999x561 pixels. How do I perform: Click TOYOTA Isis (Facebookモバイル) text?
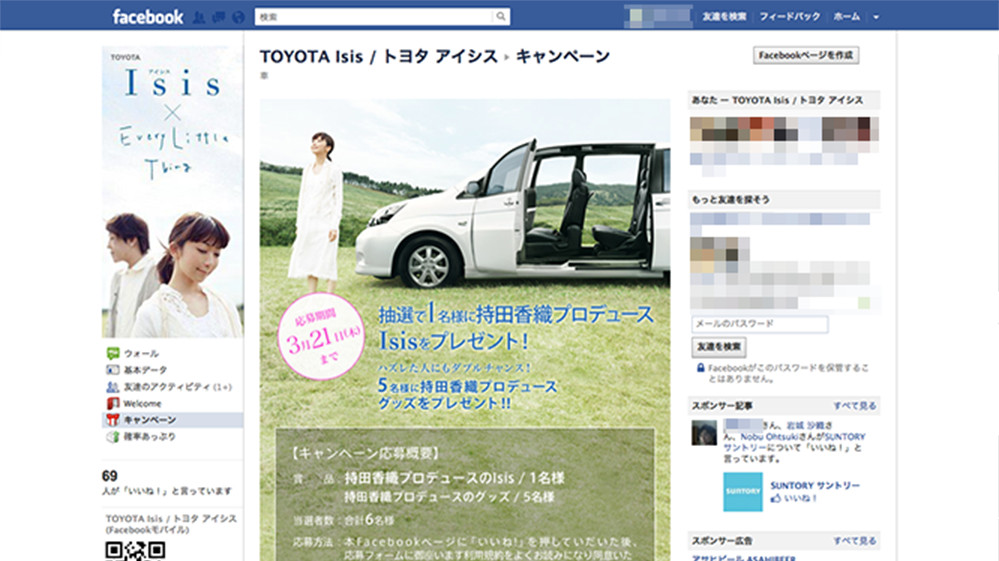coord(171,524)
